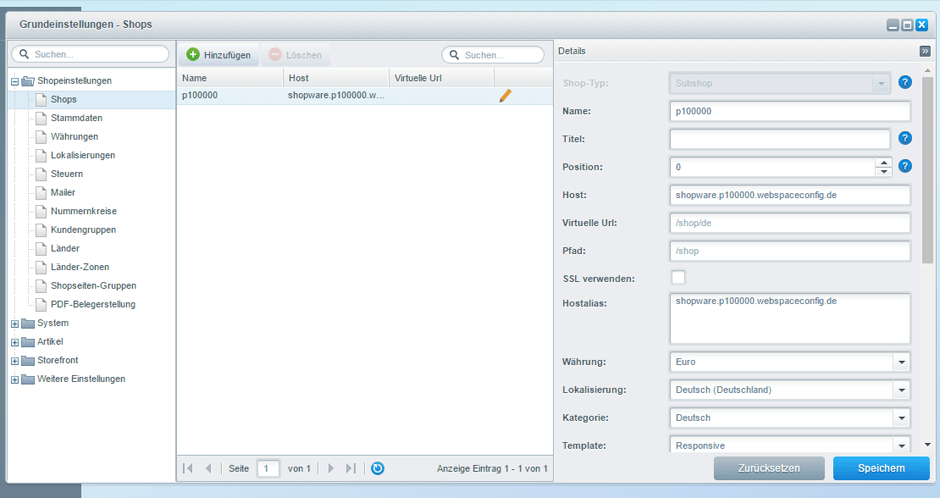
Task: Expand the Weitere Einstellungen tree node
Action: coord(15,380)
